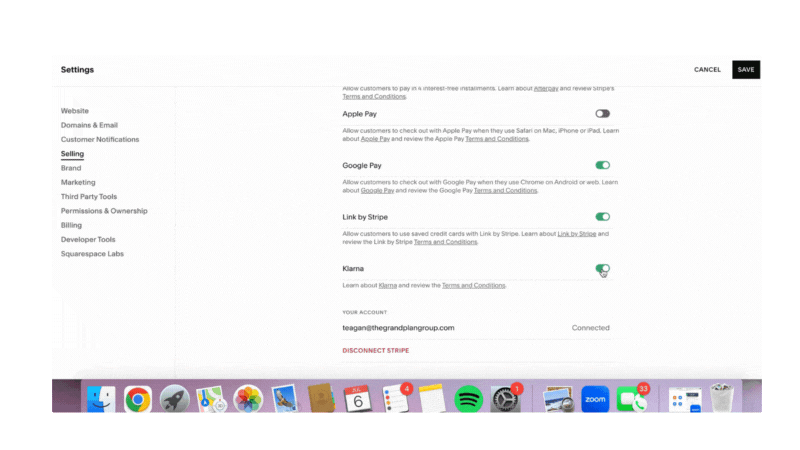Open the Mail stamp icon in dock
The width and height of the screenshot is (800, 450).
[285, 399]
